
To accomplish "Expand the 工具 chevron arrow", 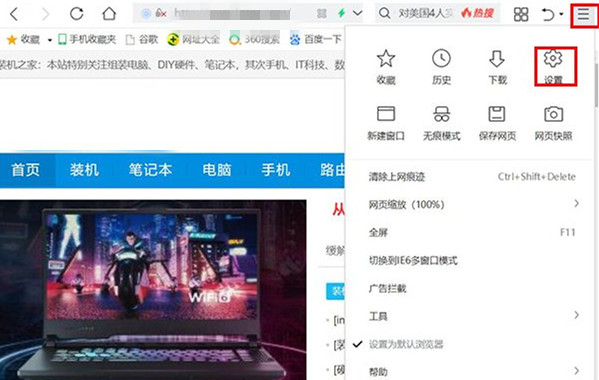I will click(576, 315).
